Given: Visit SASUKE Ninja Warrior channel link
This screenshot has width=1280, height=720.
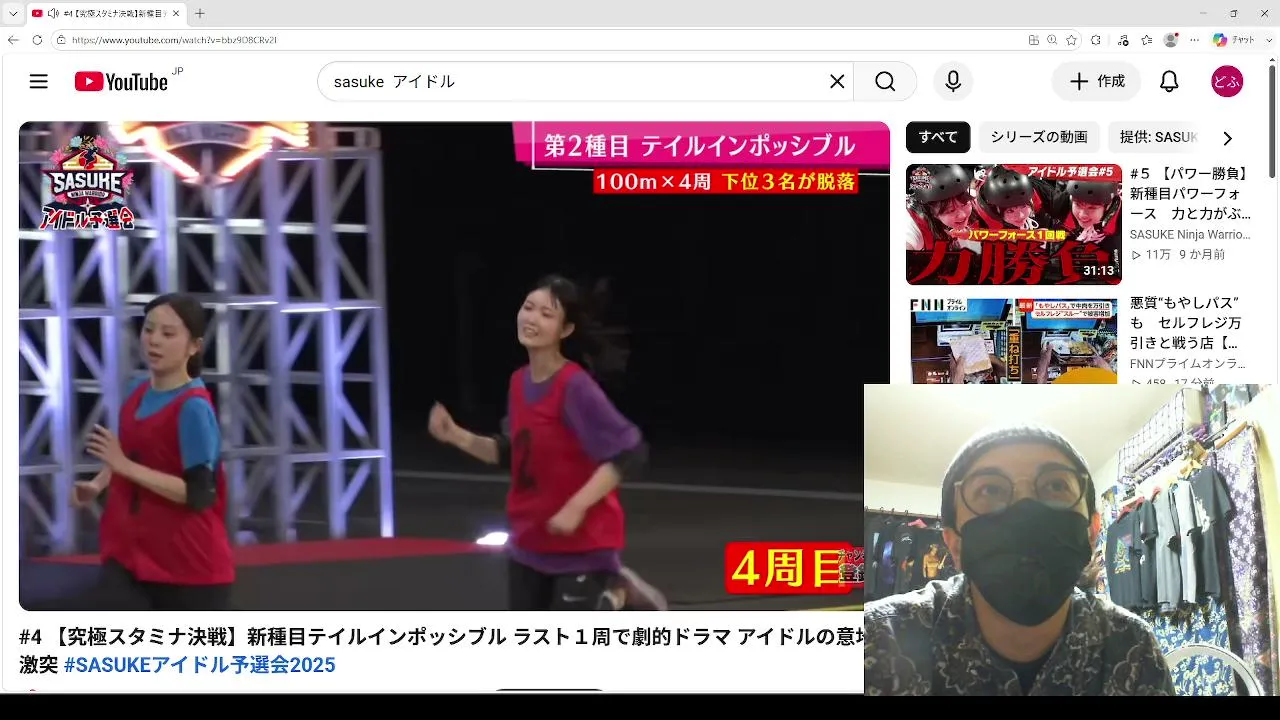Looking at the screenshot, I should coord(1190,235).
